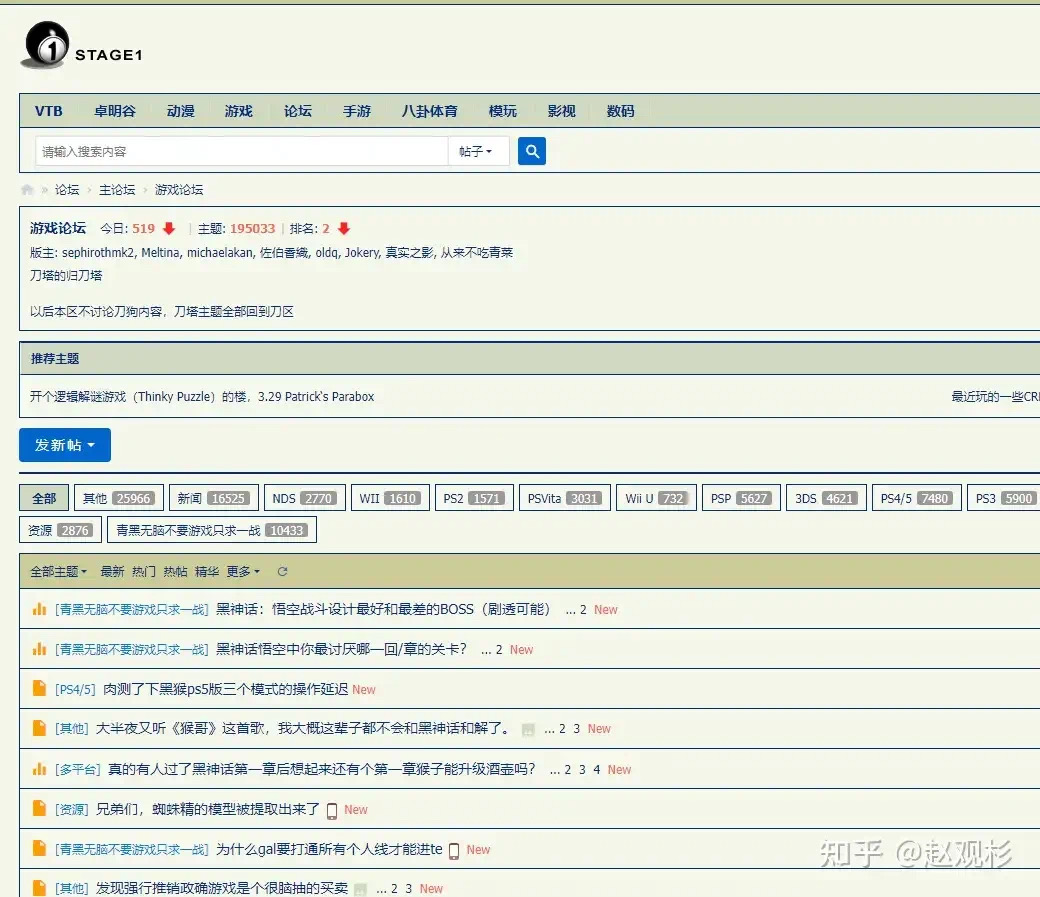This screenshot has width=1040, height=897.
Task: Switch to the 动漫 navigation tab
Action: tap(180, 111)
